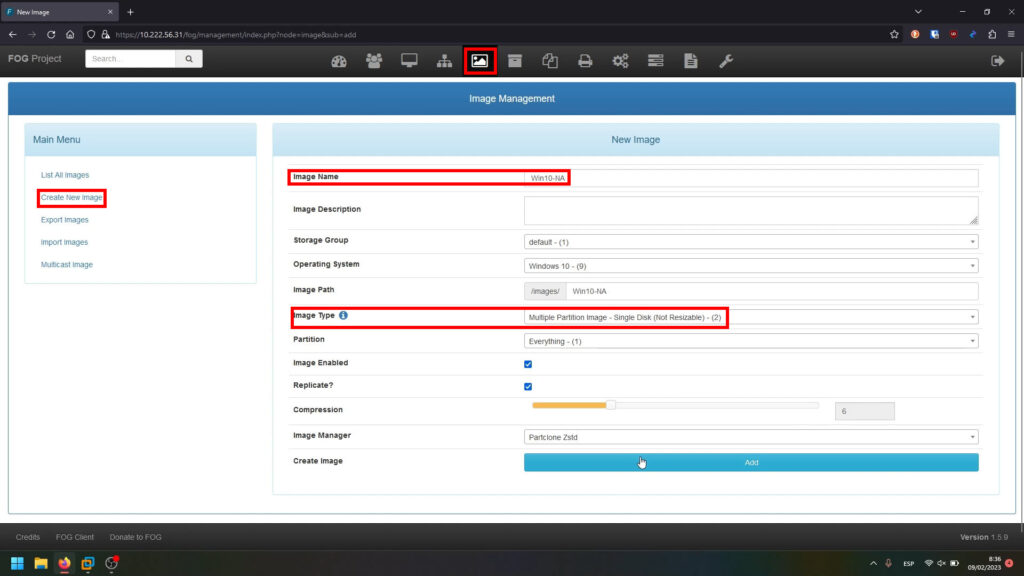
Task: Expand the Image Manager dropdown
Action: (750, 437)
